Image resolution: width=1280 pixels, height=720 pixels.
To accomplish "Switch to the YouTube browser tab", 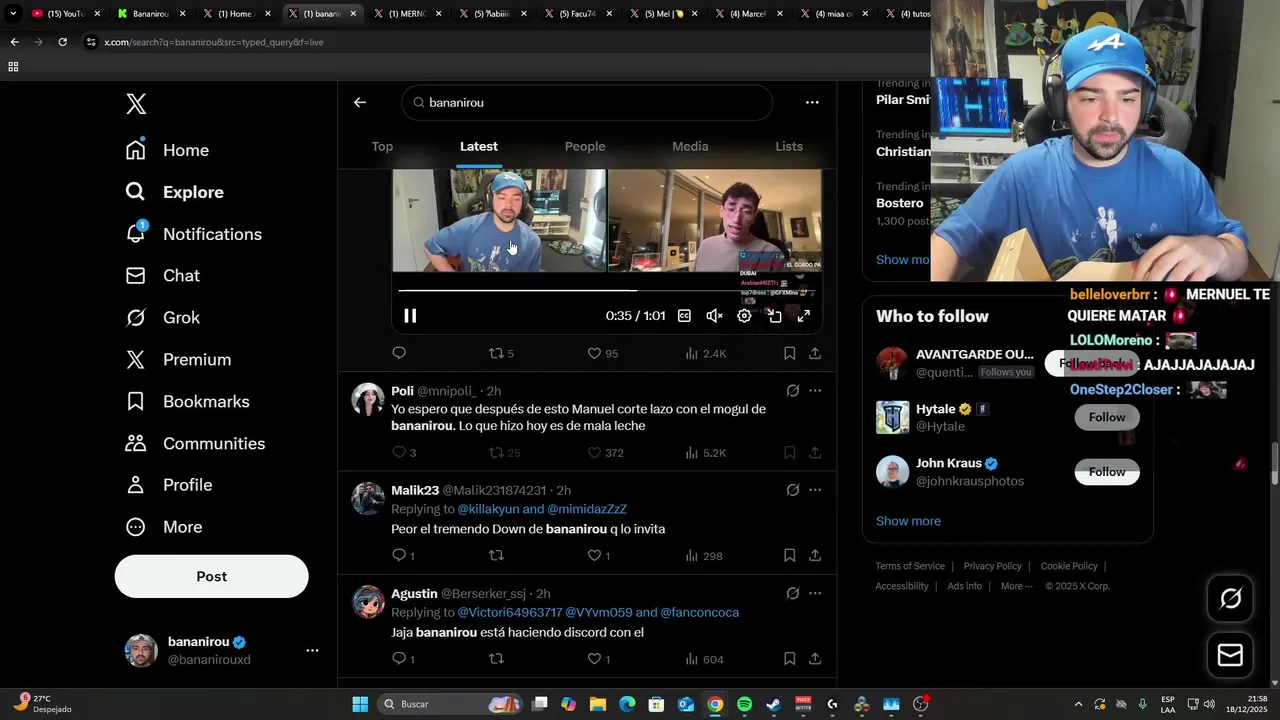I will (66, 14).
